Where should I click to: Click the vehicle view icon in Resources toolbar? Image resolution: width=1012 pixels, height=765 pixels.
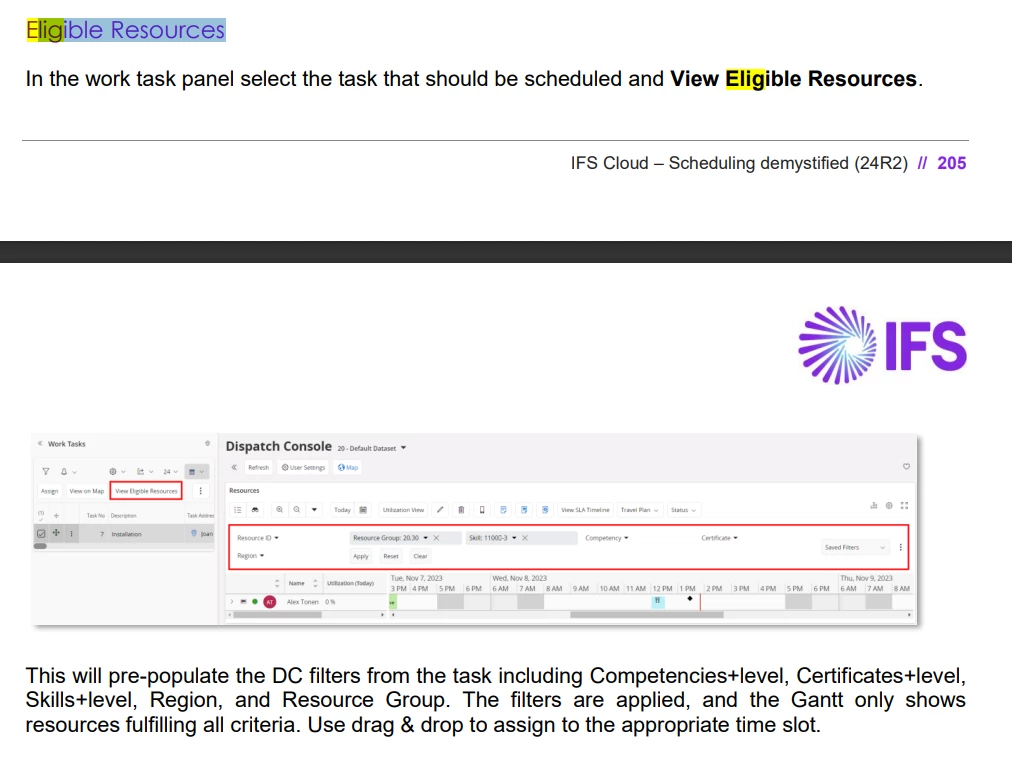tap(256, 509)
